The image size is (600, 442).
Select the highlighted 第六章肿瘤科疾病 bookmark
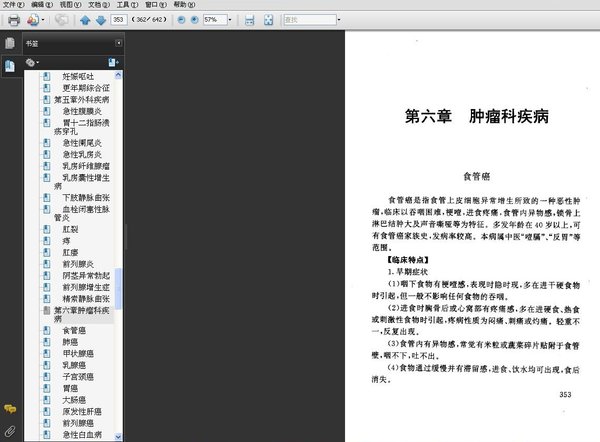point(82,314)
